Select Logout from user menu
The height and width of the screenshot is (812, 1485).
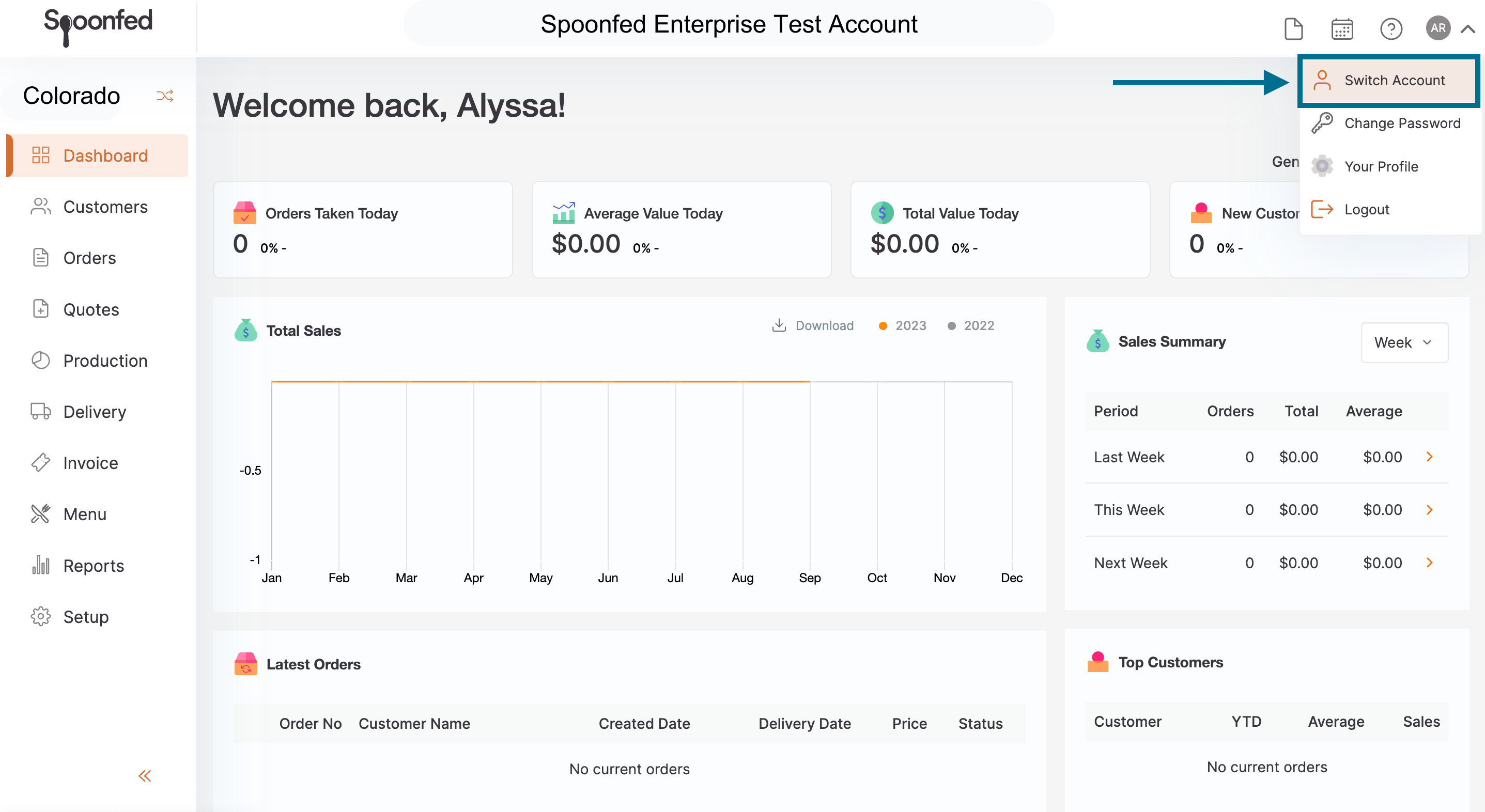click(1389, 209)
